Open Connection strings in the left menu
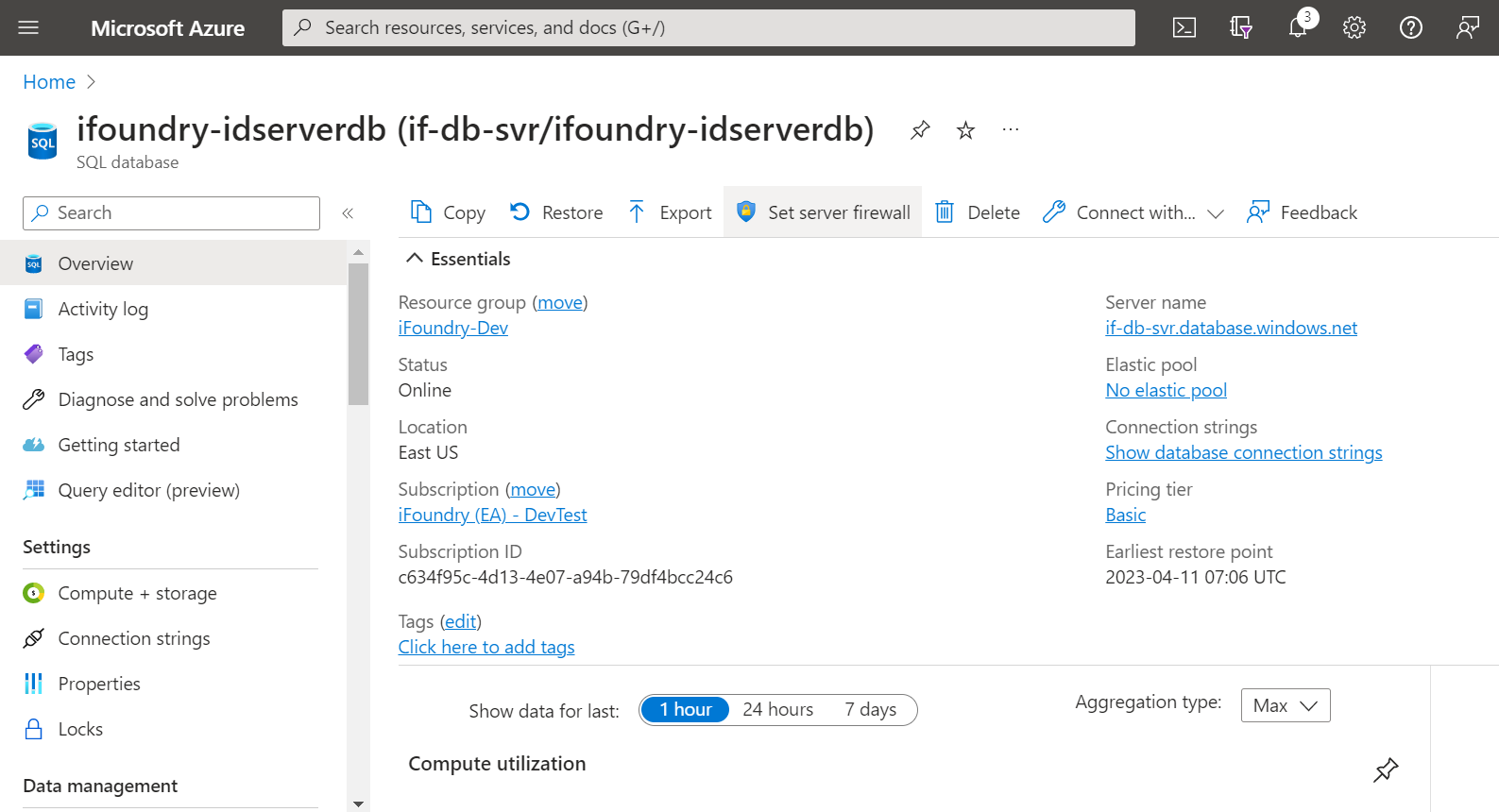This screenshot has width=1499, height=812. point(173,638)
